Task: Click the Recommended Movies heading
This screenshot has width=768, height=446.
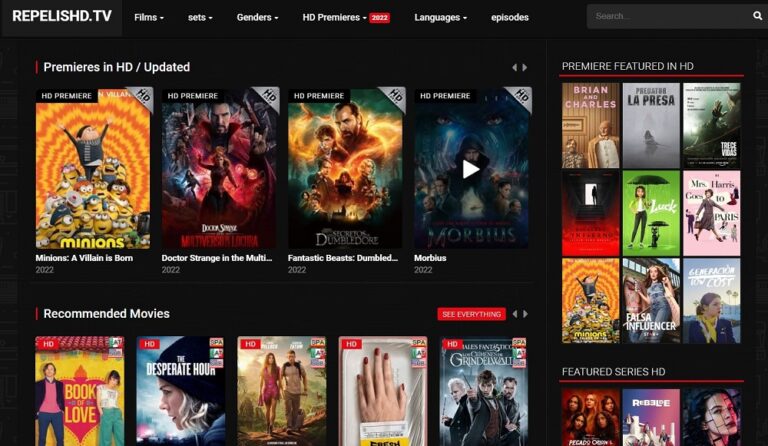Action: [106, 314]
